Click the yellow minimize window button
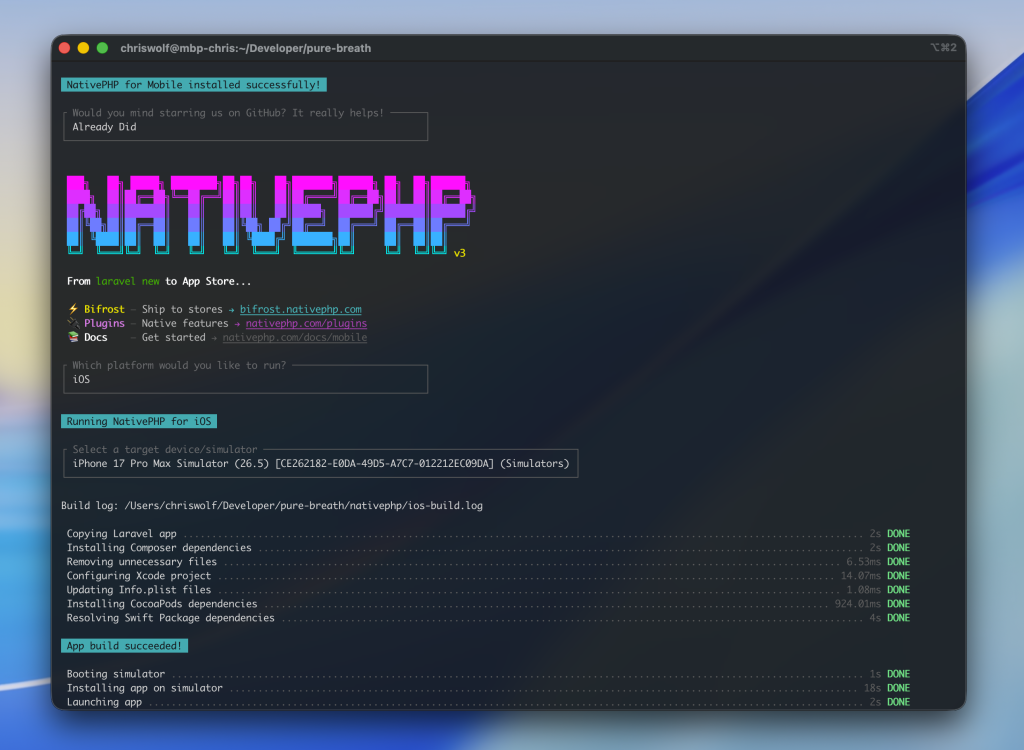The height and width of the screenshot is (750, 1024). (x=84, y=48)
